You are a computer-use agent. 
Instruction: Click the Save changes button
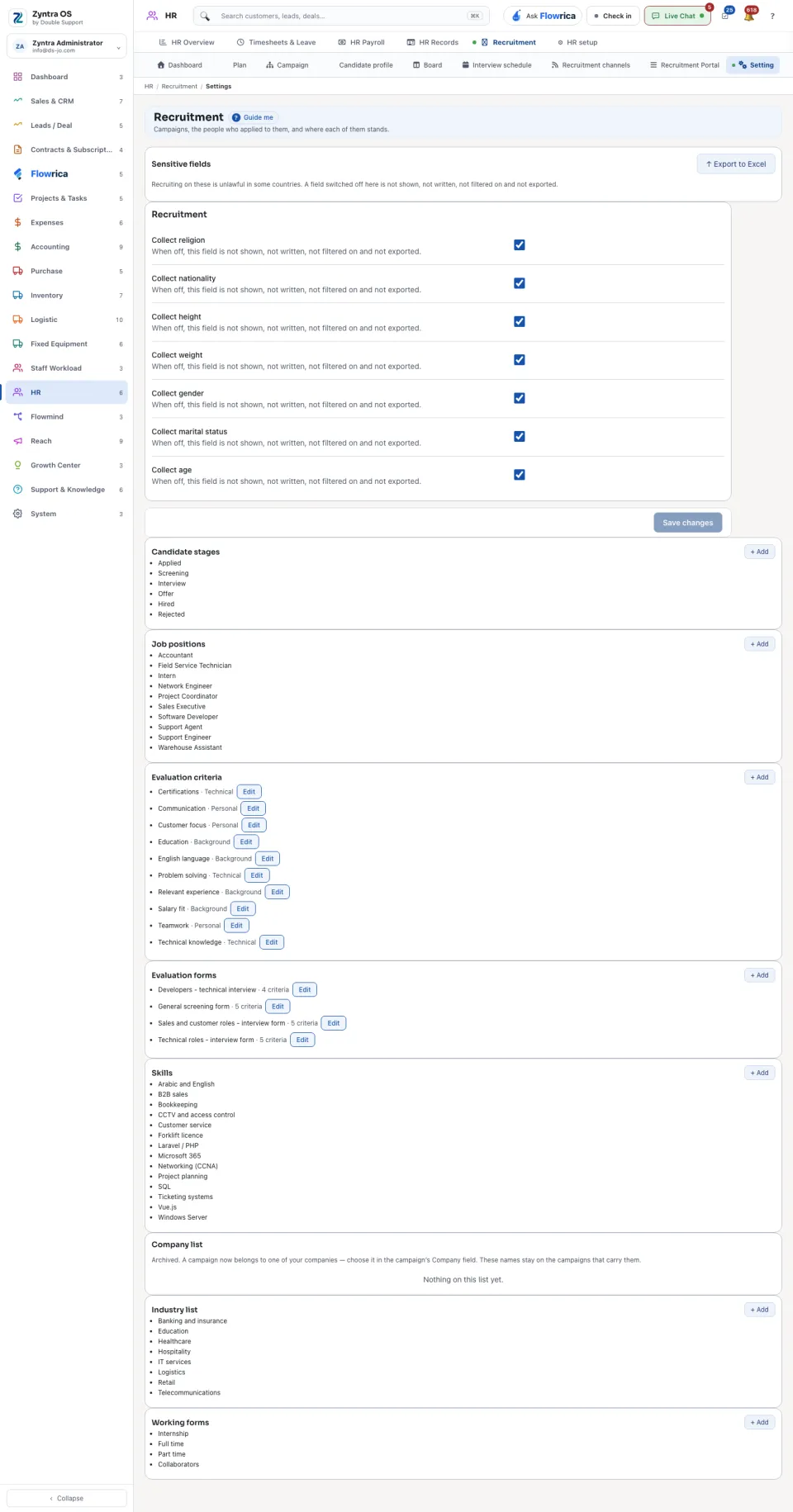pyautogui.click(x=688, y=523)
